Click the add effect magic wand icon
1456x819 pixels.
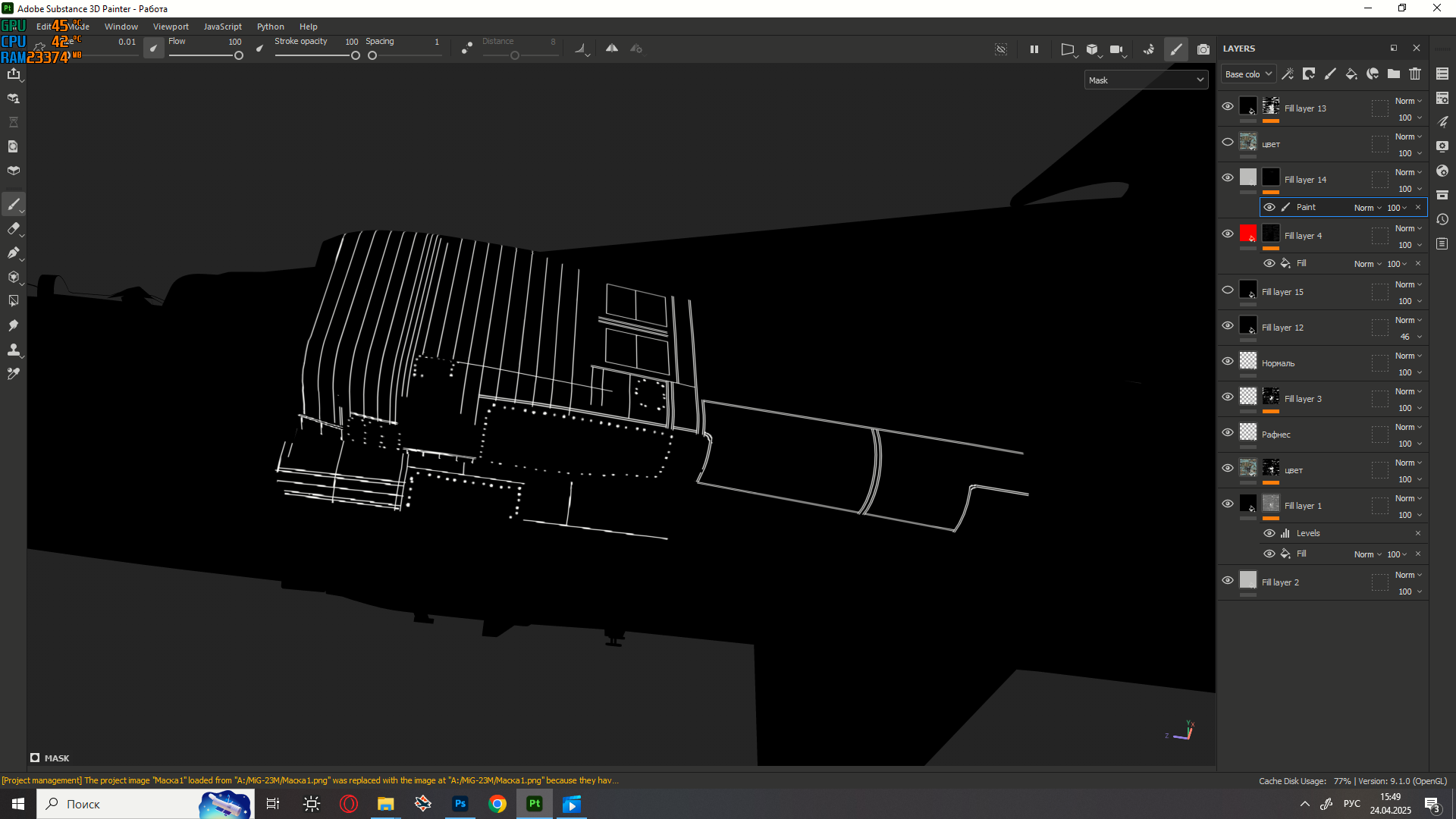point(1288,74)
